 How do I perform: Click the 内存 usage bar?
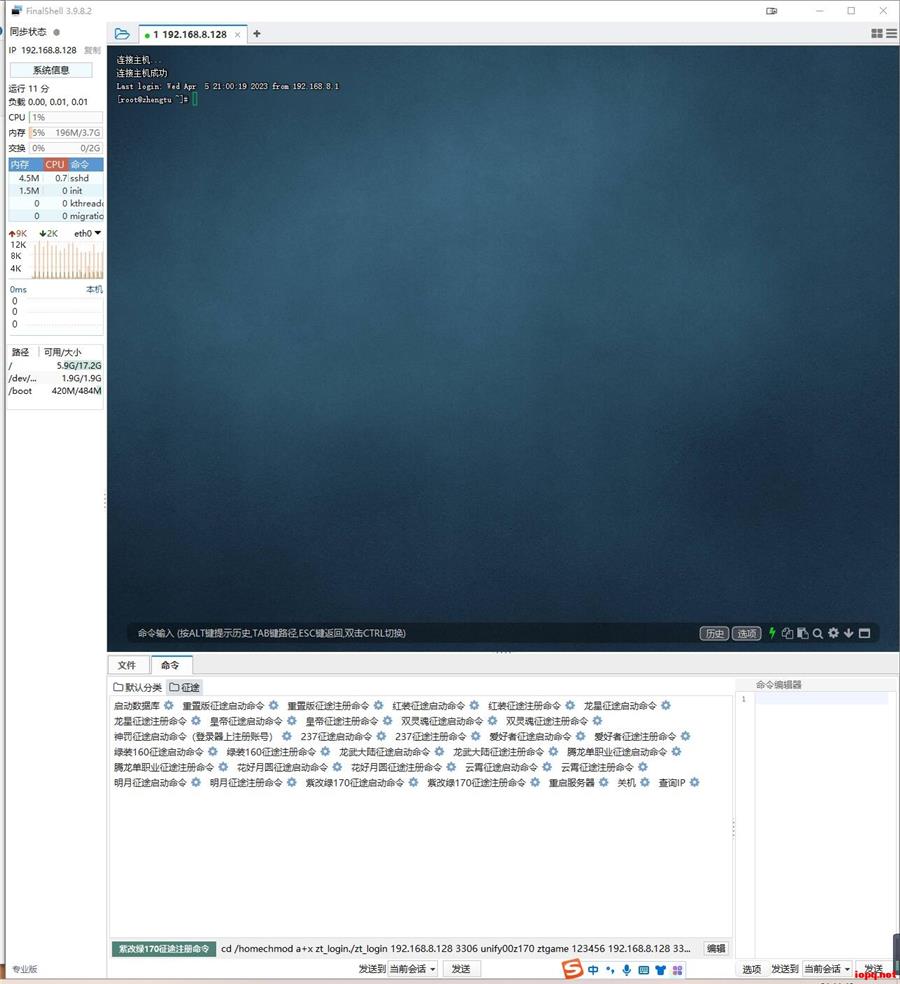(x=66, y=133)
